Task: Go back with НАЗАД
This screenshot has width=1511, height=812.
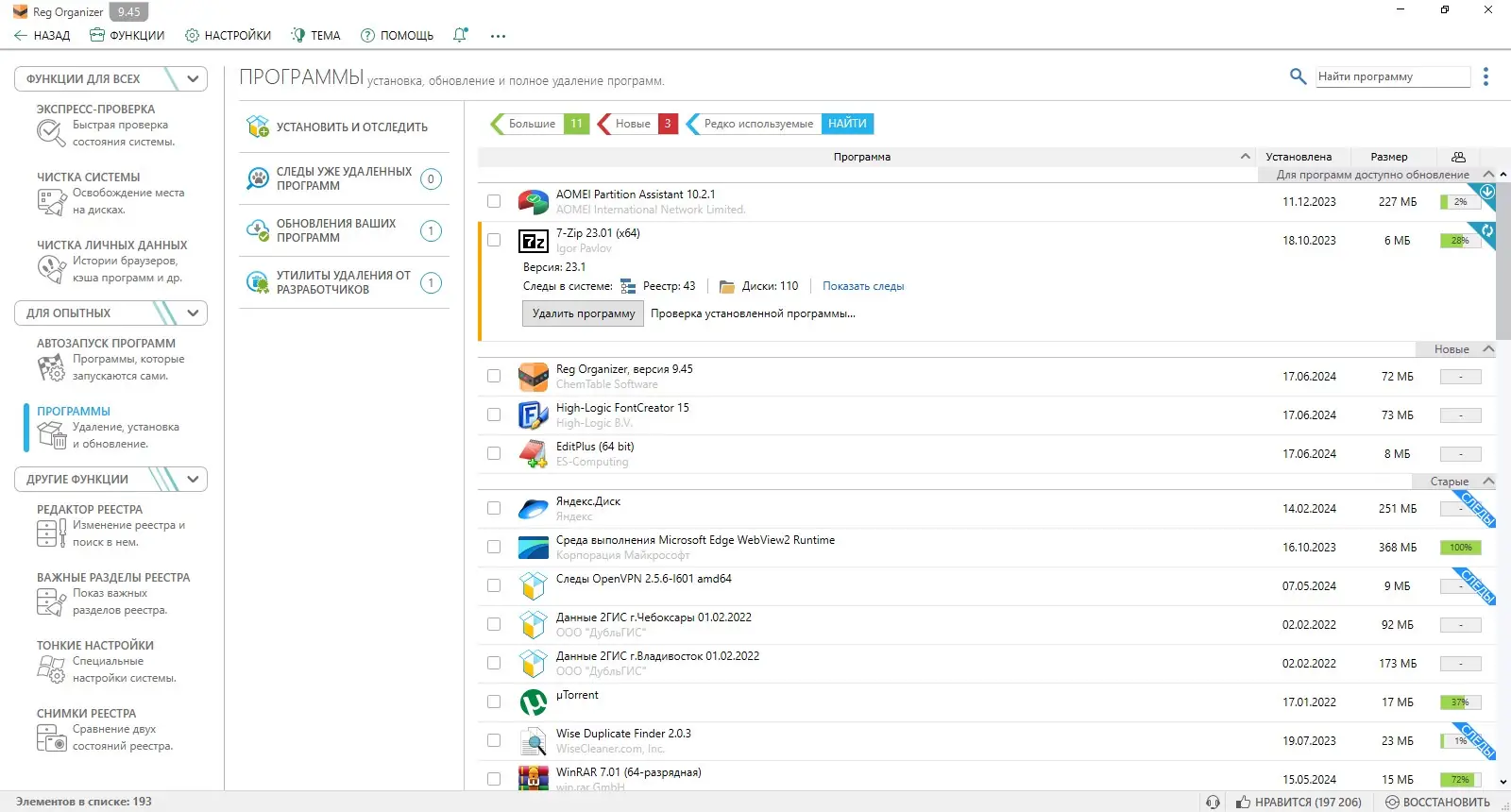Action: [x=42, y=35]
